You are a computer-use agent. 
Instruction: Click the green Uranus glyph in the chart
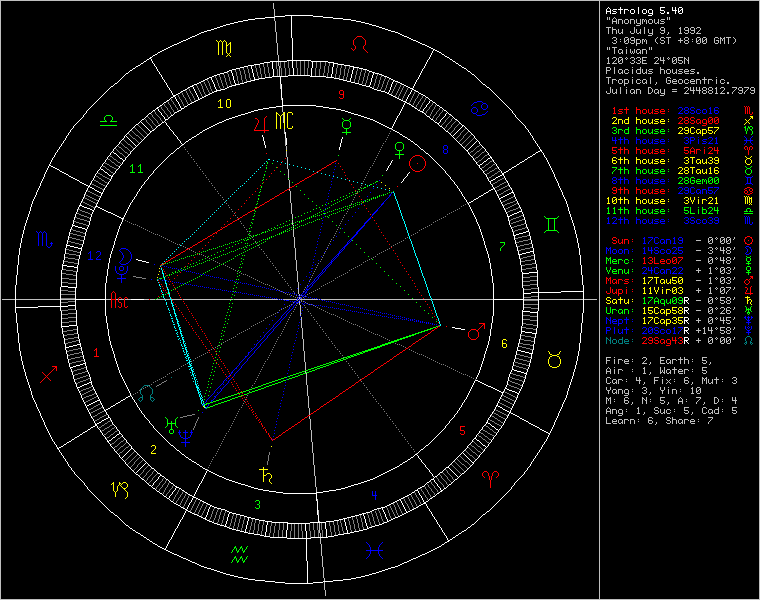tap(171, 425)
